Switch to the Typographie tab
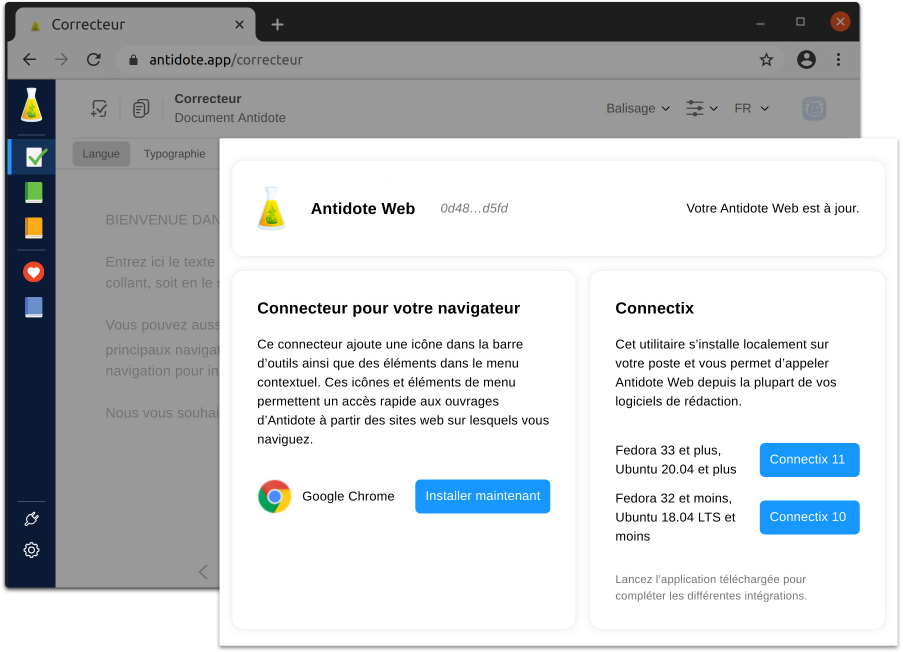This screenshot has height=652, width=903. (x=174, y=154)
